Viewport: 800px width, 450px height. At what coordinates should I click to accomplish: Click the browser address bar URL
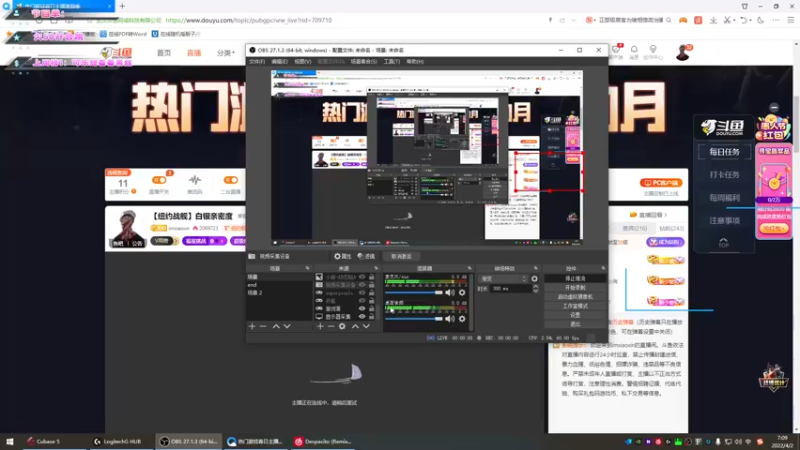[249, 20]
